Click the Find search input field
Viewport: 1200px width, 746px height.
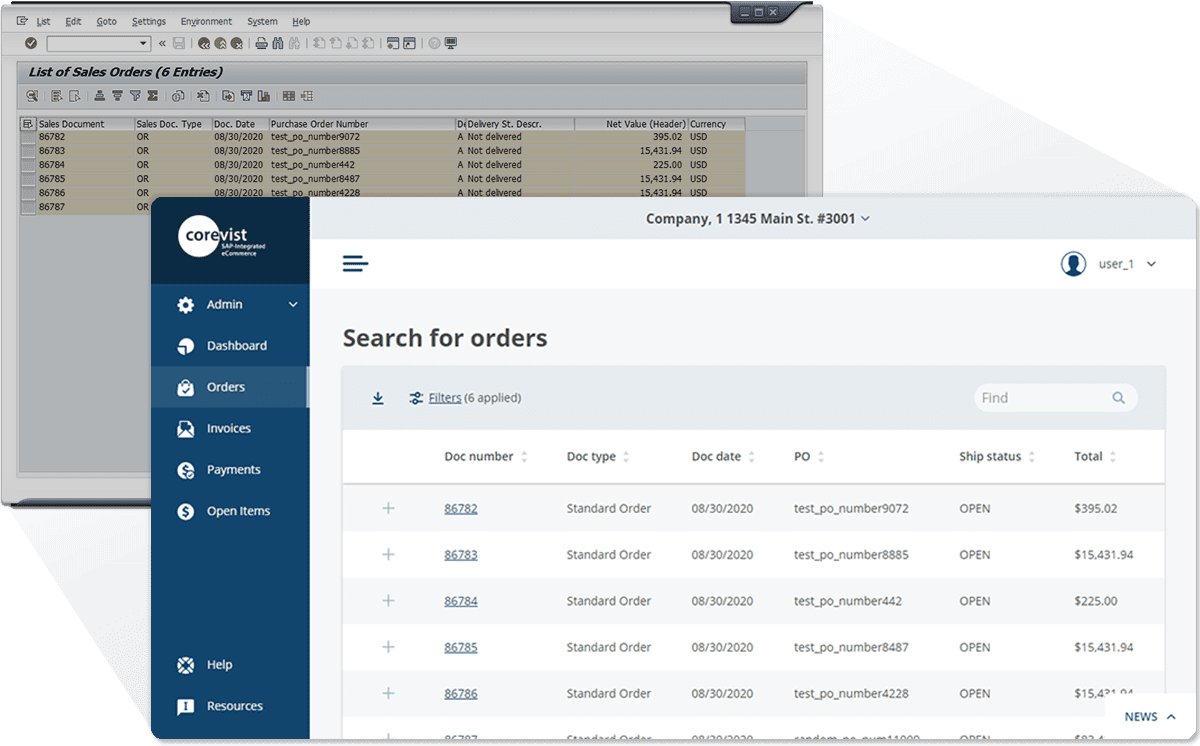click(1055, 398)
